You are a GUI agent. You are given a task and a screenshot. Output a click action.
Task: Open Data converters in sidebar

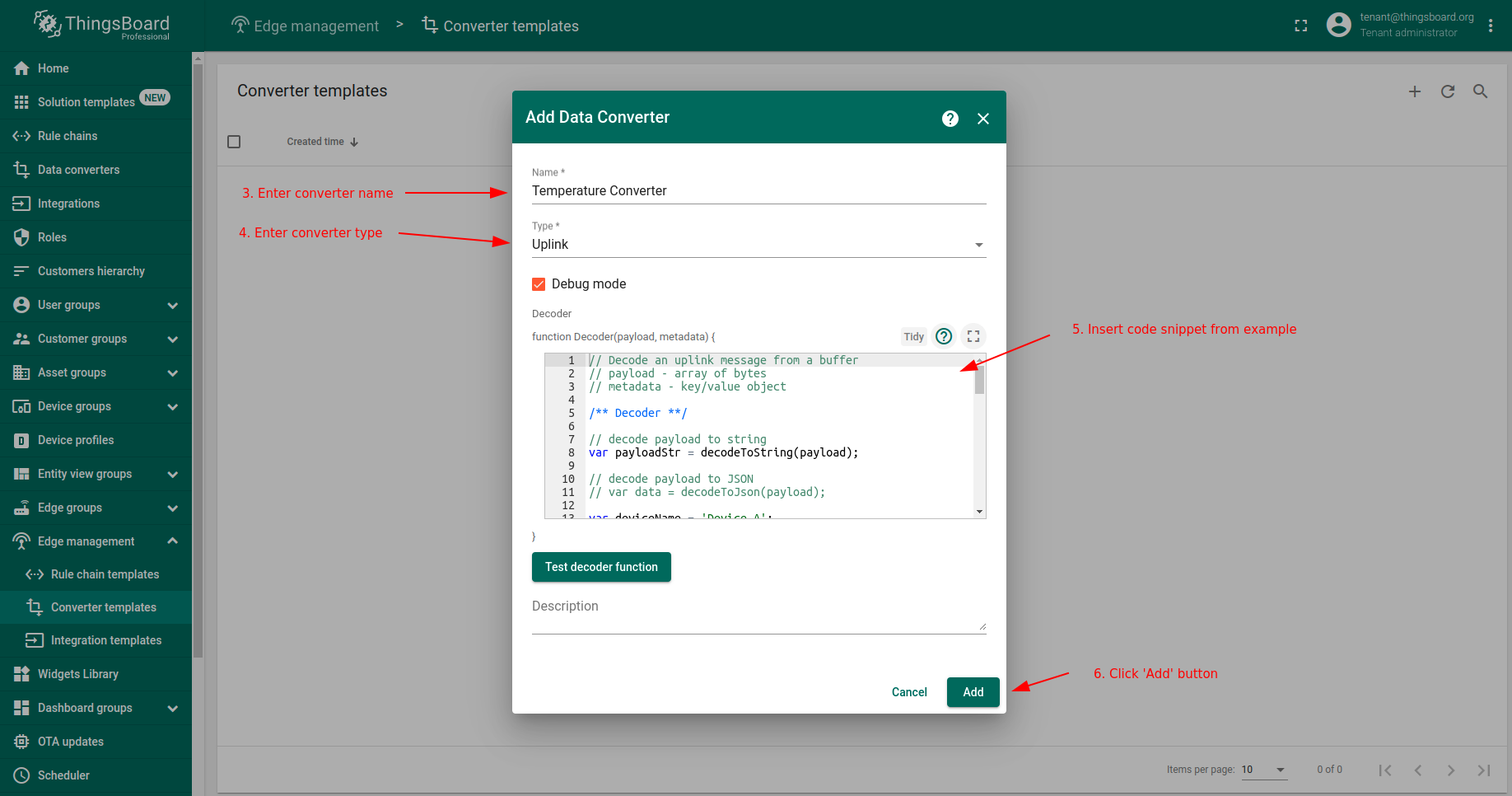click(x=78, y=170)
